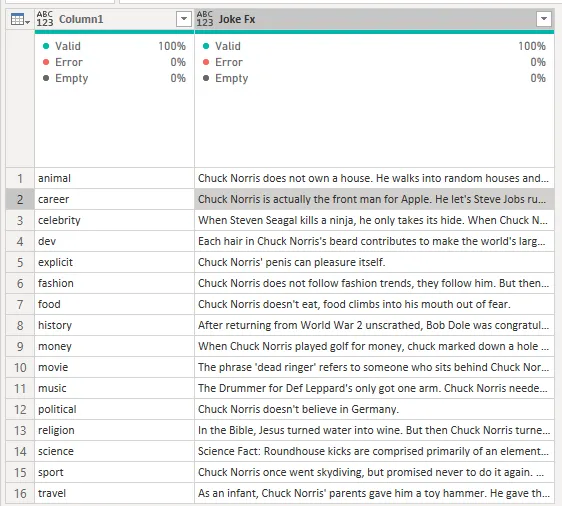Click the 'celebrity' cell
Viewport: 562px width, 506px height.
(114, 220)
